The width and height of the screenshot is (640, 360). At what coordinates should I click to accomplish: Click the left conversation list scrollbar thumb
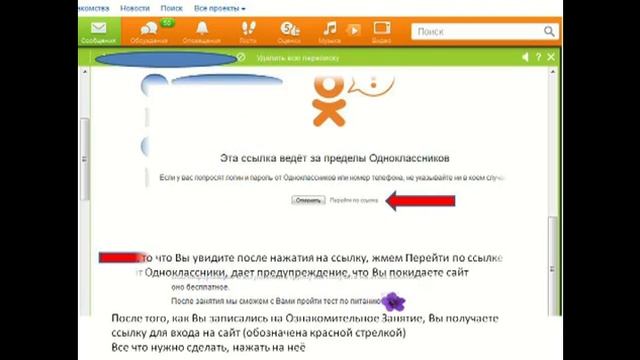[85, 159]
